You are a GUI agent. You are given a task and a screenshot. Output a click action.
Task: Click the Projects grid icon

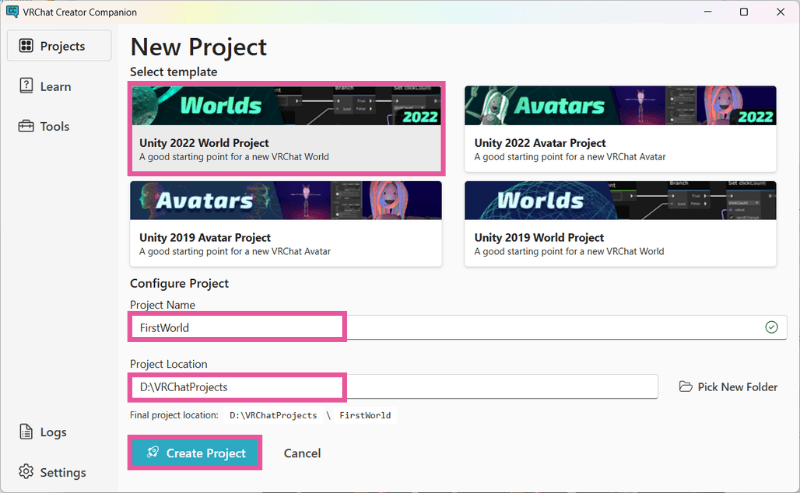(x=26, y=46)
